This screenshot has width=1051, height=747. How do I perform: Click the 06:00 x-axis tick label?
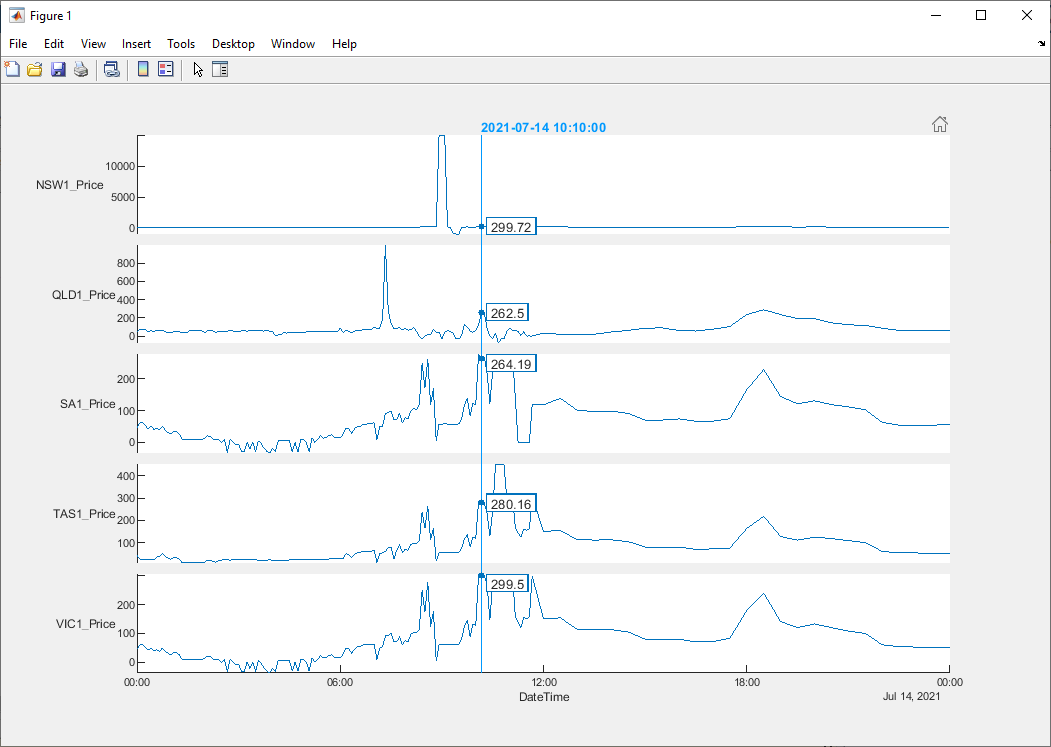(341, 682)
